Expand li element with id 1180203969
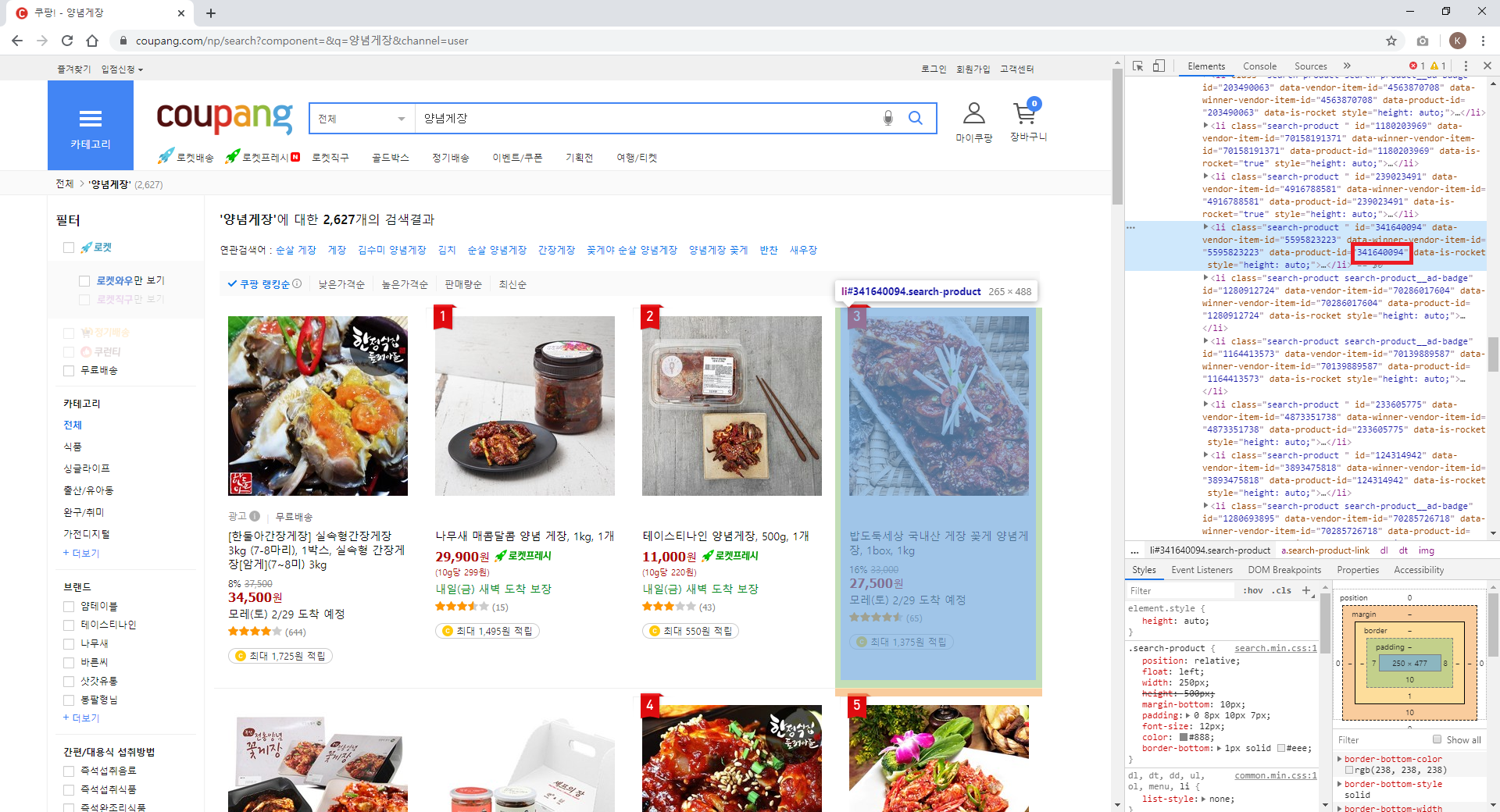Screen dimensions: 1500x812 (1206, 126)
